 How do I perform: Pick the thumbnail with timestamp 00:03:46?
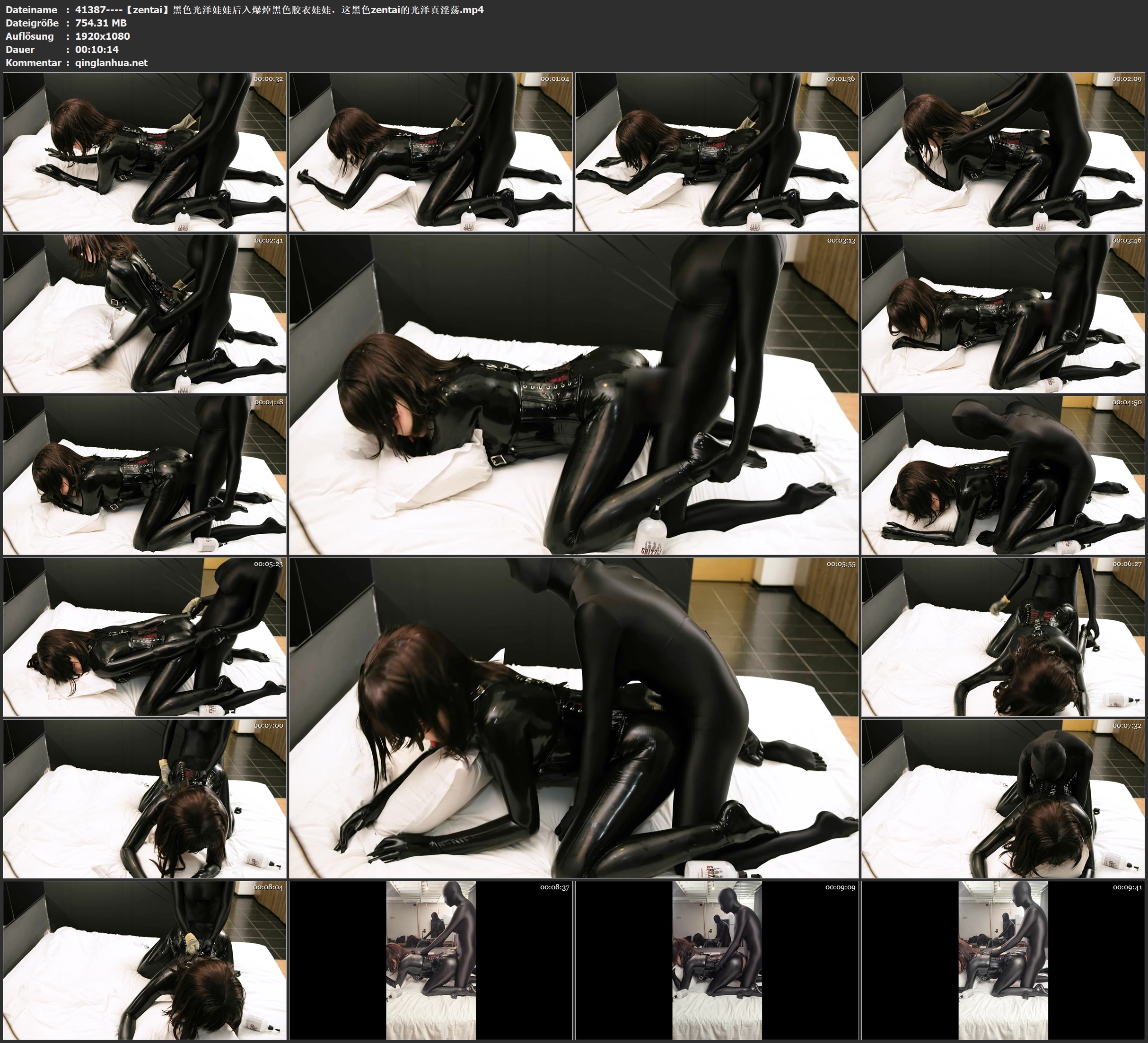coord(1003,313)
